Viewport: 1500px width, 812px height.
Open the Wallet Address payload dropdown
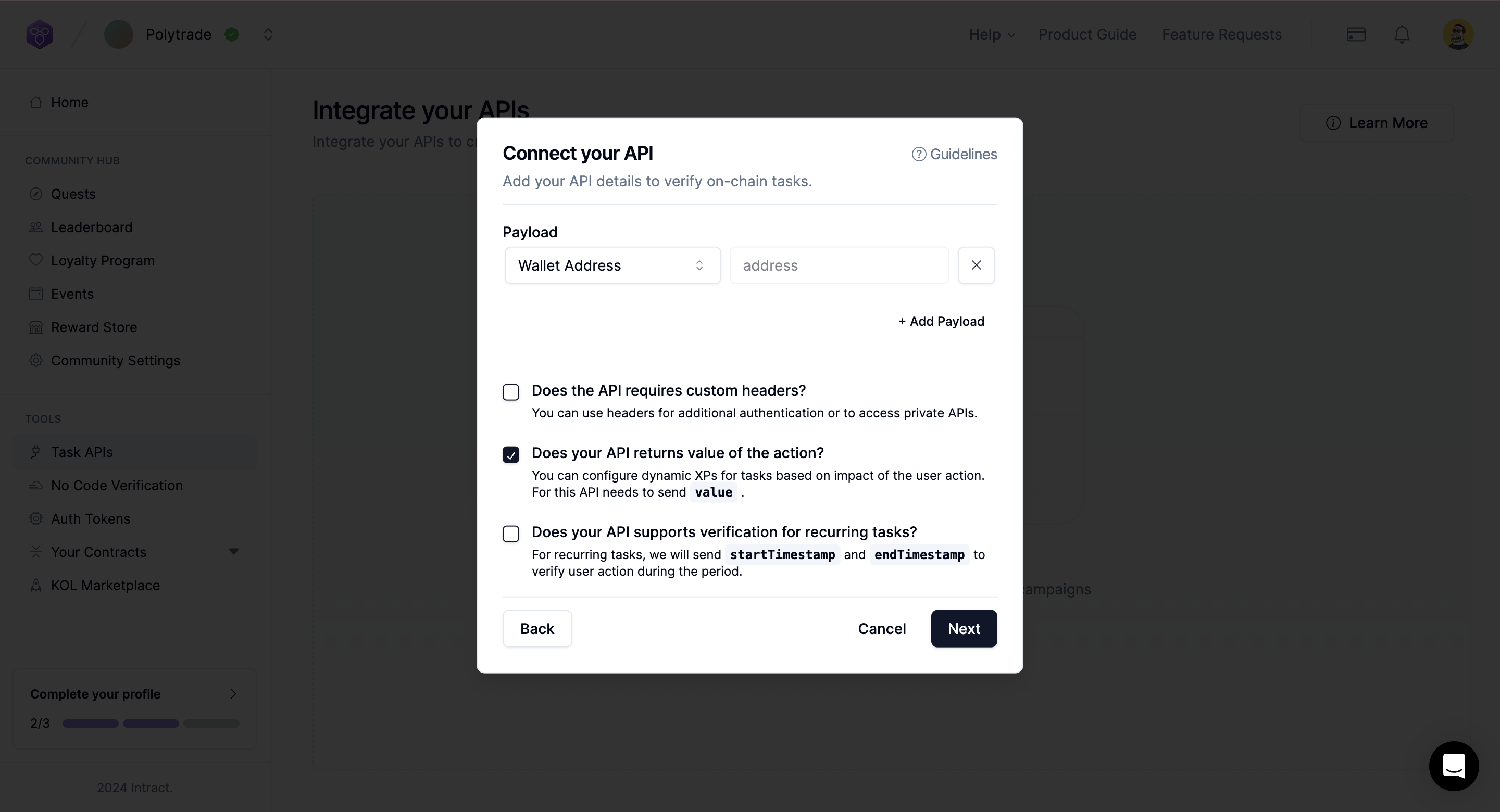(x=612, y=265)
